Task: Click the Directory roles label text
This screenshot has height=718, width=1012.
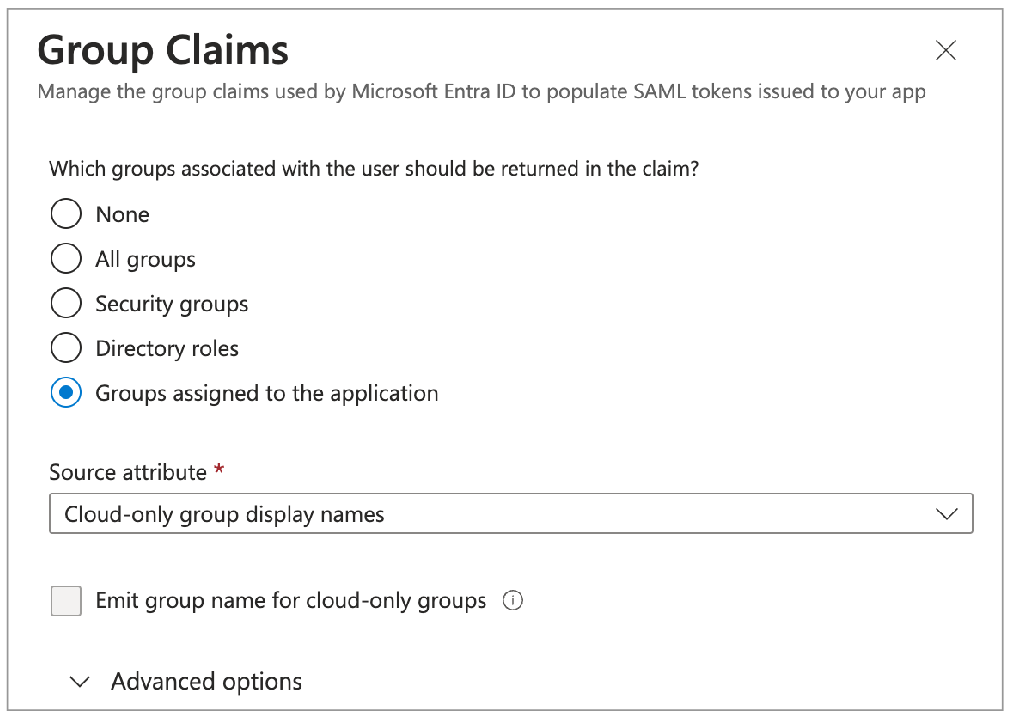Action: 167,349
